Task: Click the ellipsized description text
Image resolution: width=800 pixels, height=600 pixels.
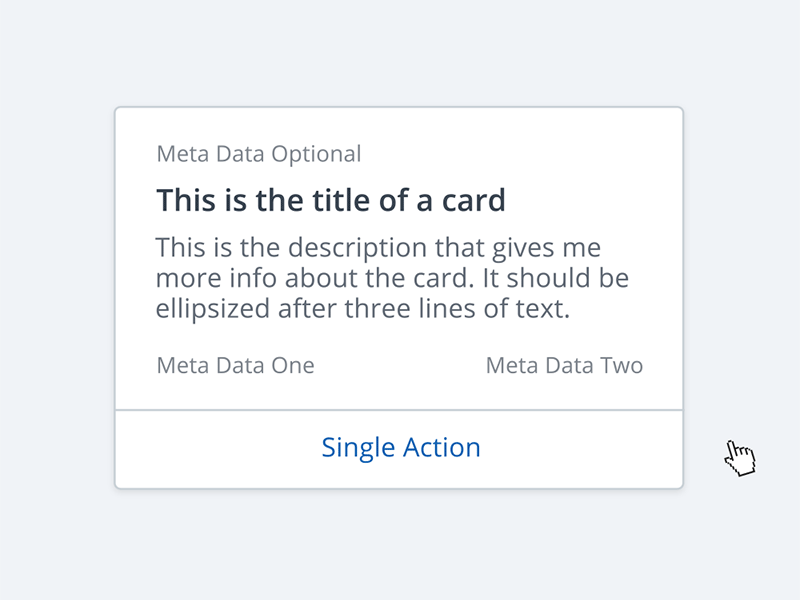Action: coord(390,277)
